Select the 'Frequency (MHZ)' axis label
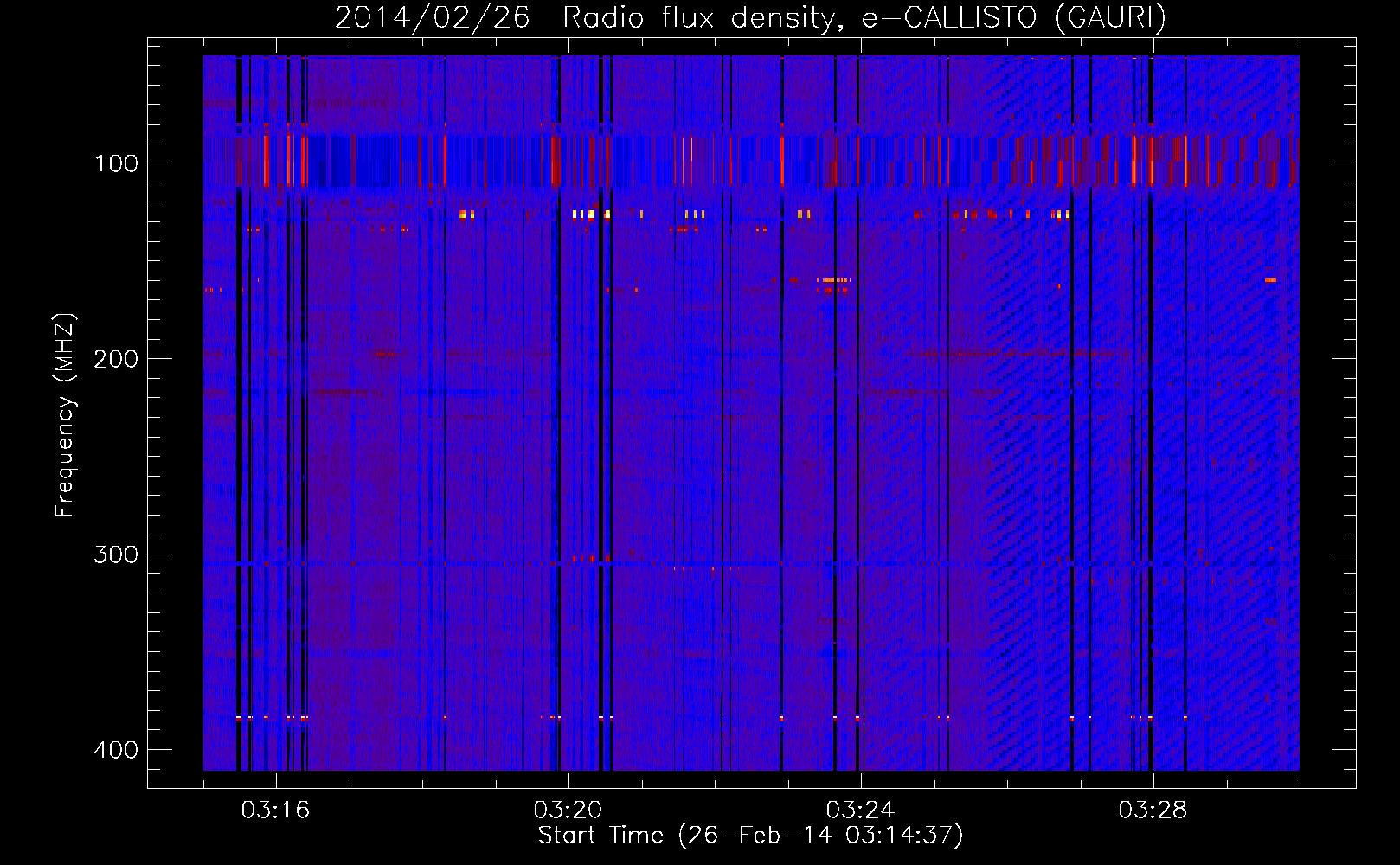The height and width of the screenshot is (865, 1400). tap(65, 415)
